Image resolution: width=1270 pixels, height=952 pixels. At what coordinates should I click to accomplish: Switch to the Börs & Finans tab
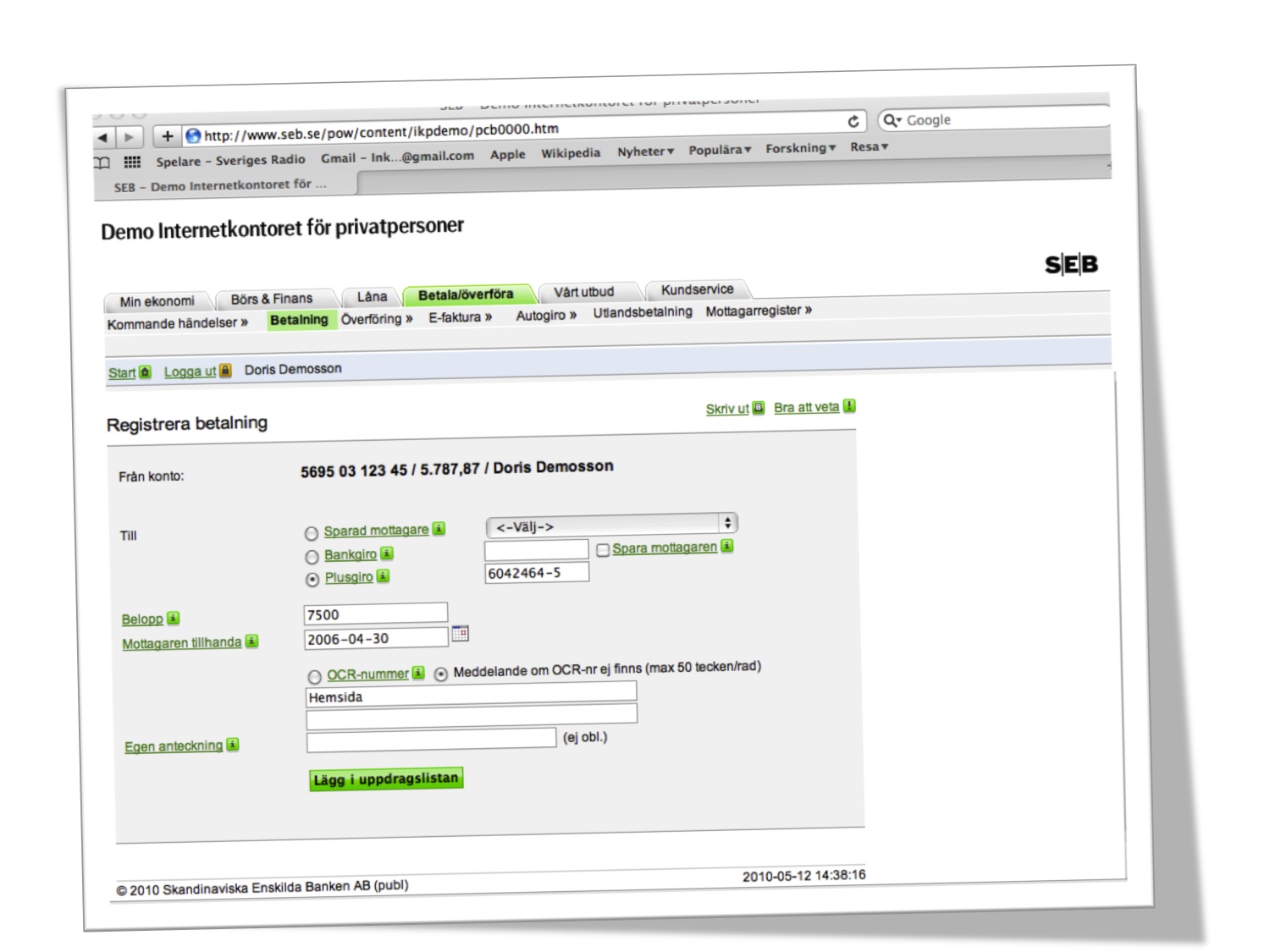click(272, 299)
